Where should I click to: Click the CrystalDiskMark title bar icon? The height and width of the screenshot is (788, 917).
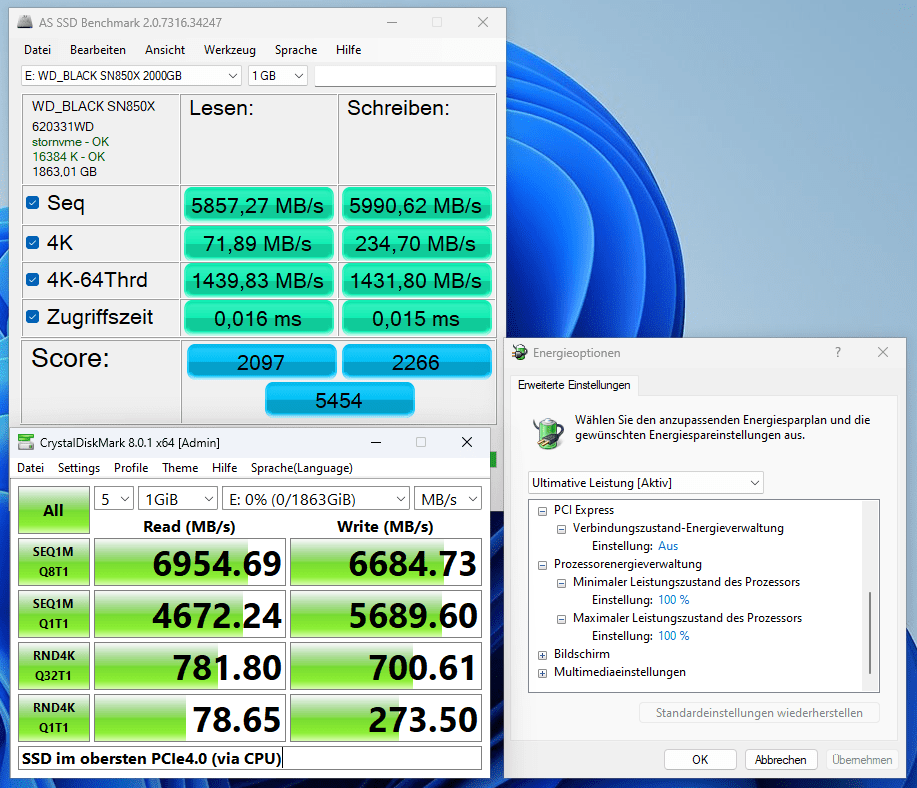point(26,442)
